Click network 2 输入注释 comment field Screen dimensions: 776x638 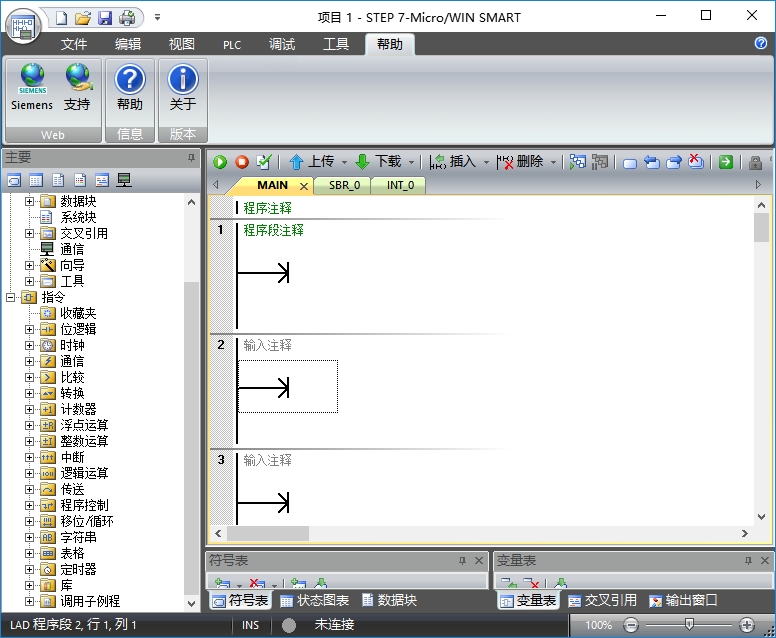(x=267, y=345)
